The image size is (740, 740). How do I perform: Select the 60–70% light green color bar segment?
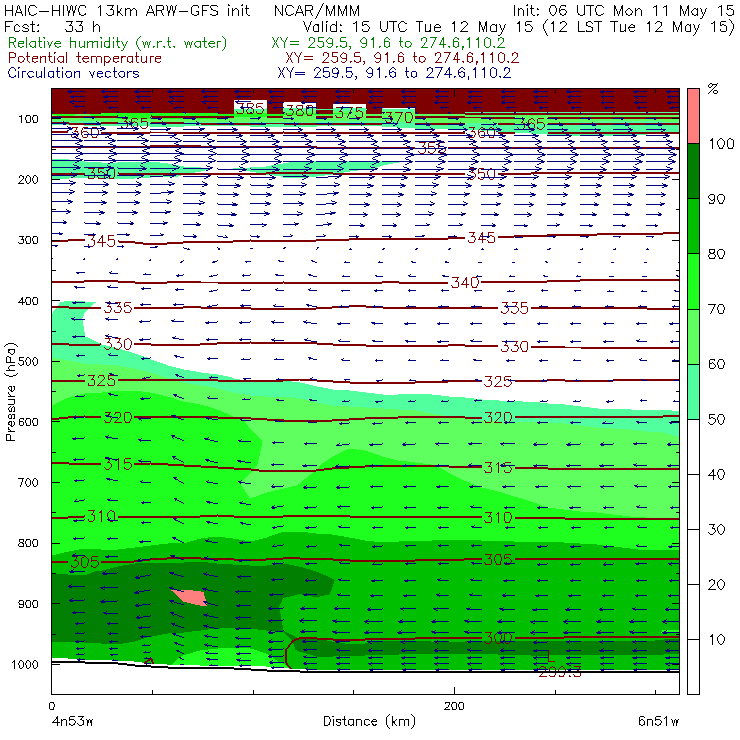click(x=693, y=336)
